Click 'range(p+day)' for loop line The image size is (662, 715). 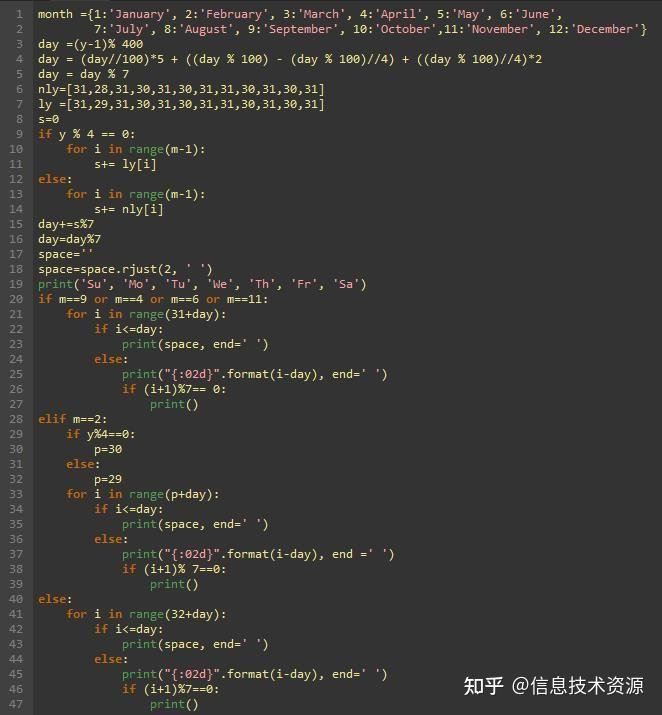coord(143,494)
